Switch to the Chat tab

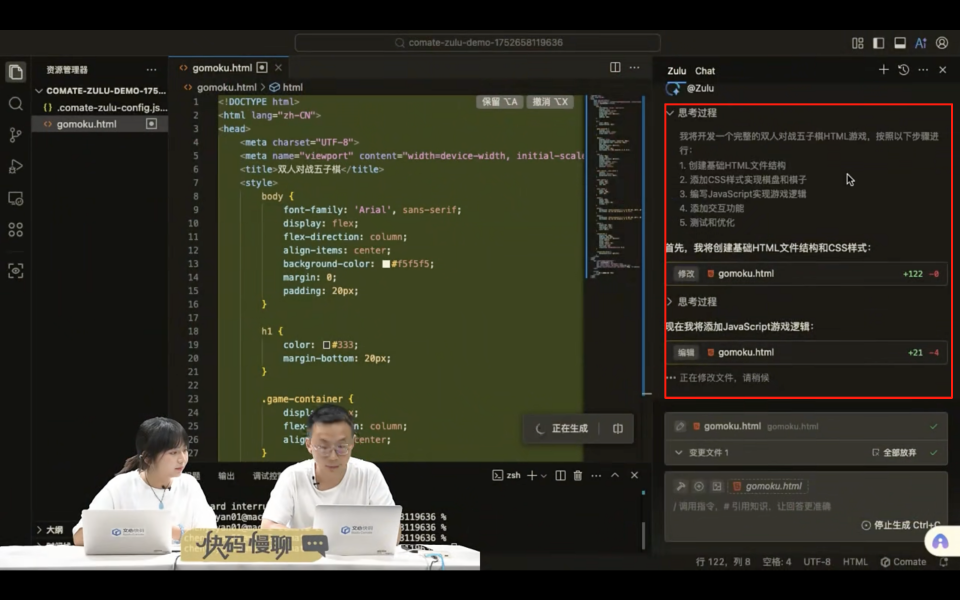pyautogui.click(x=705, y=70)
